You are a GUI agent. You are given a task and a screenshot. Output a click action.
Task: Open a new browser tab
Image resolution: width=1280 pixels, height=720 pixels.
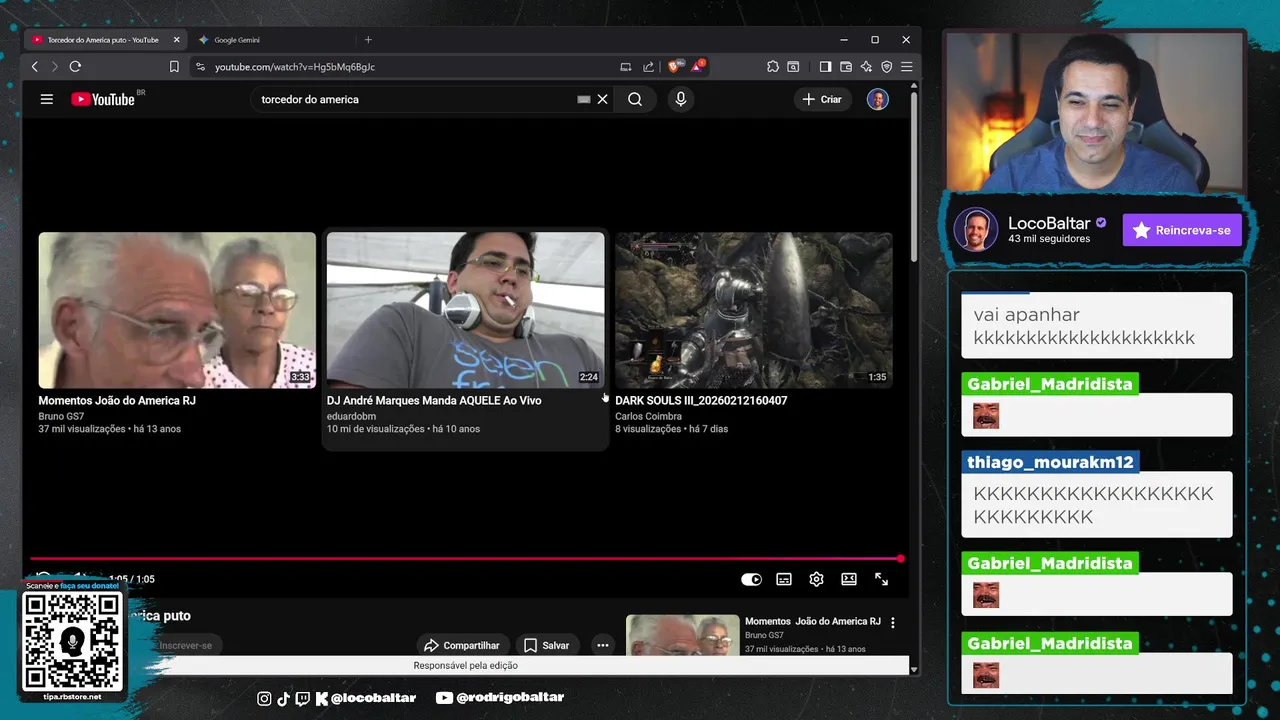tap(368, 40)
